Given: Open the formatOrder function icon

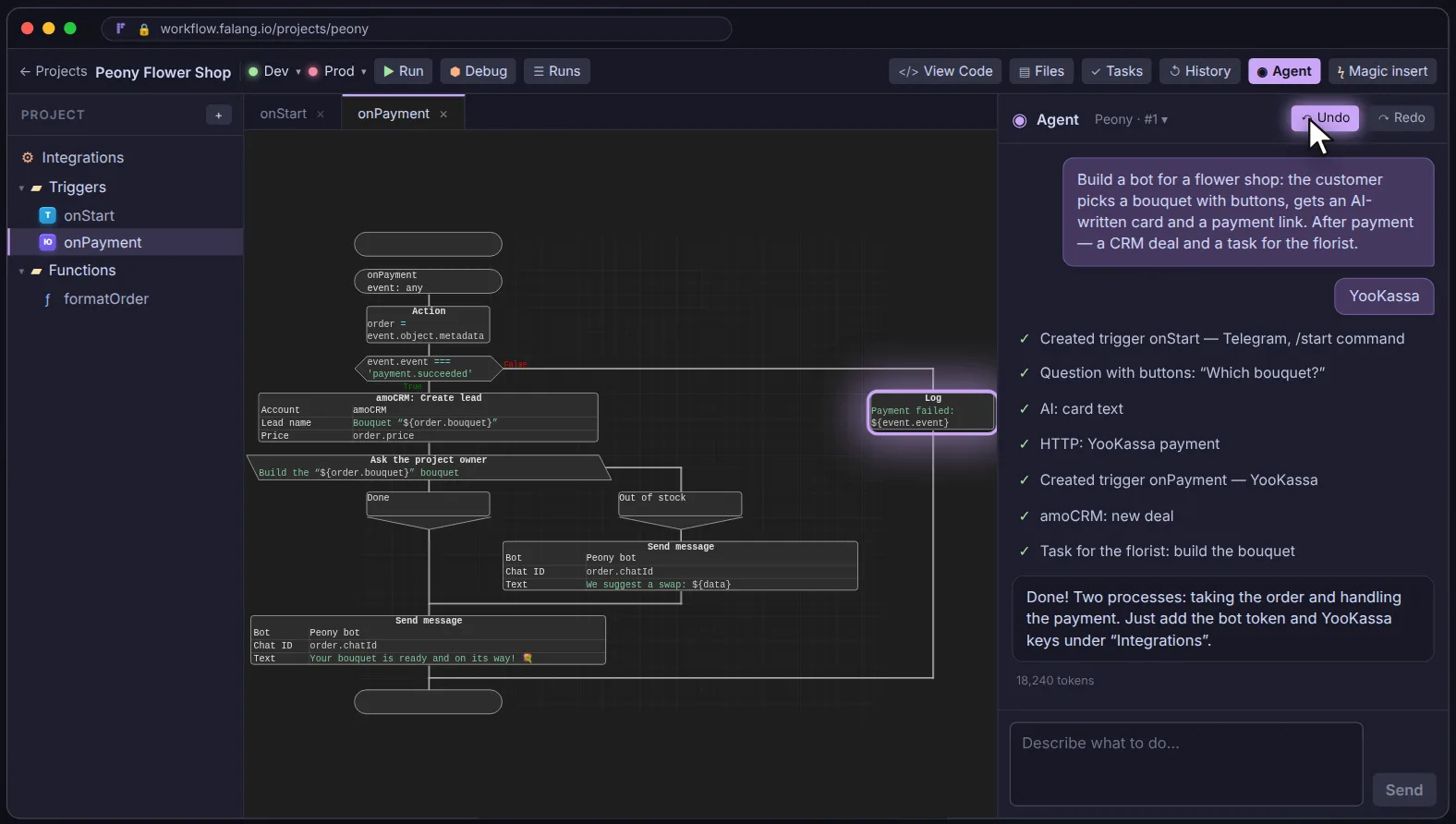Looking at the screenshot, I should [x=48, y=299].
